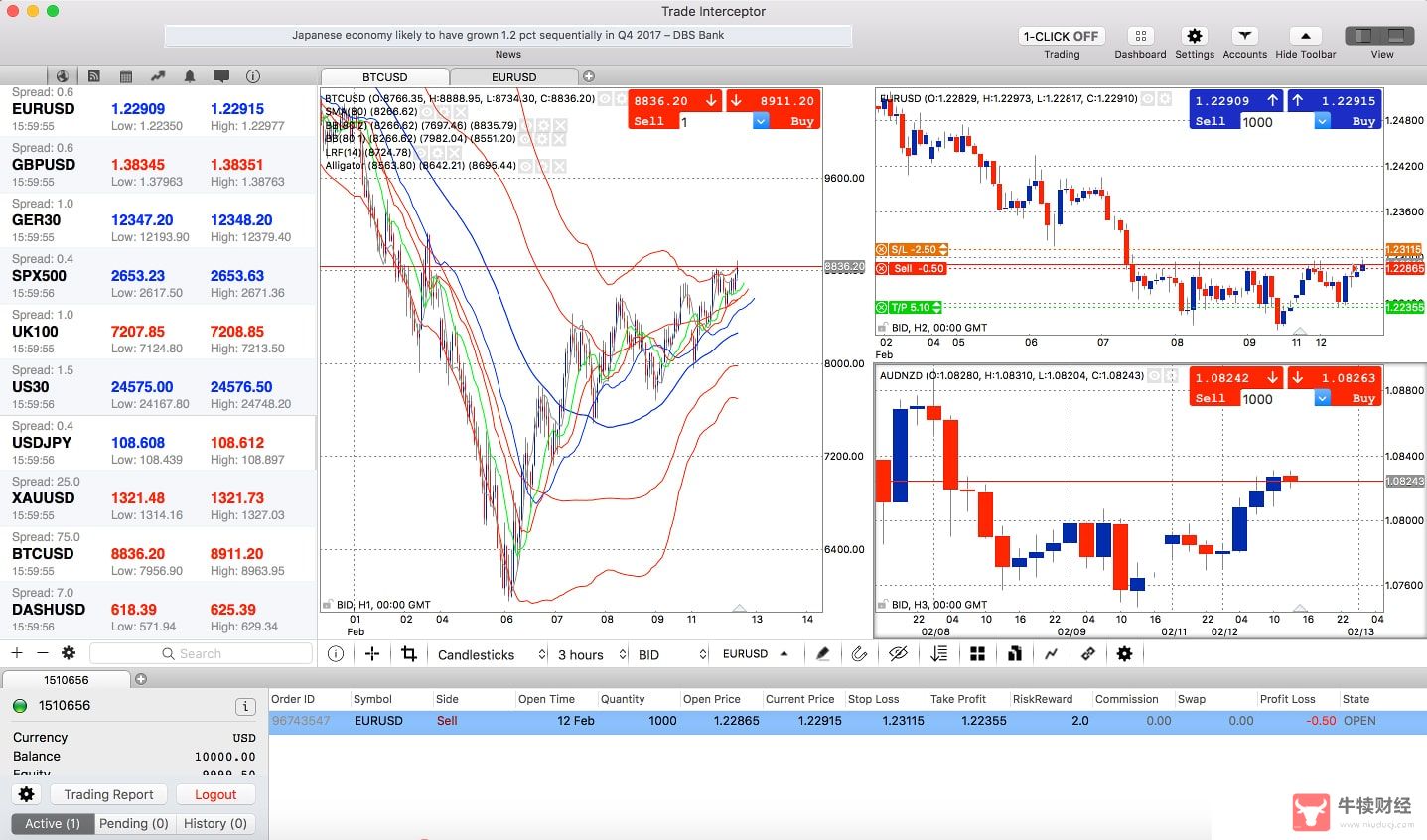1427x840 pixels.
Task: Open the RSS news feed icon
Action: point(94,76)
